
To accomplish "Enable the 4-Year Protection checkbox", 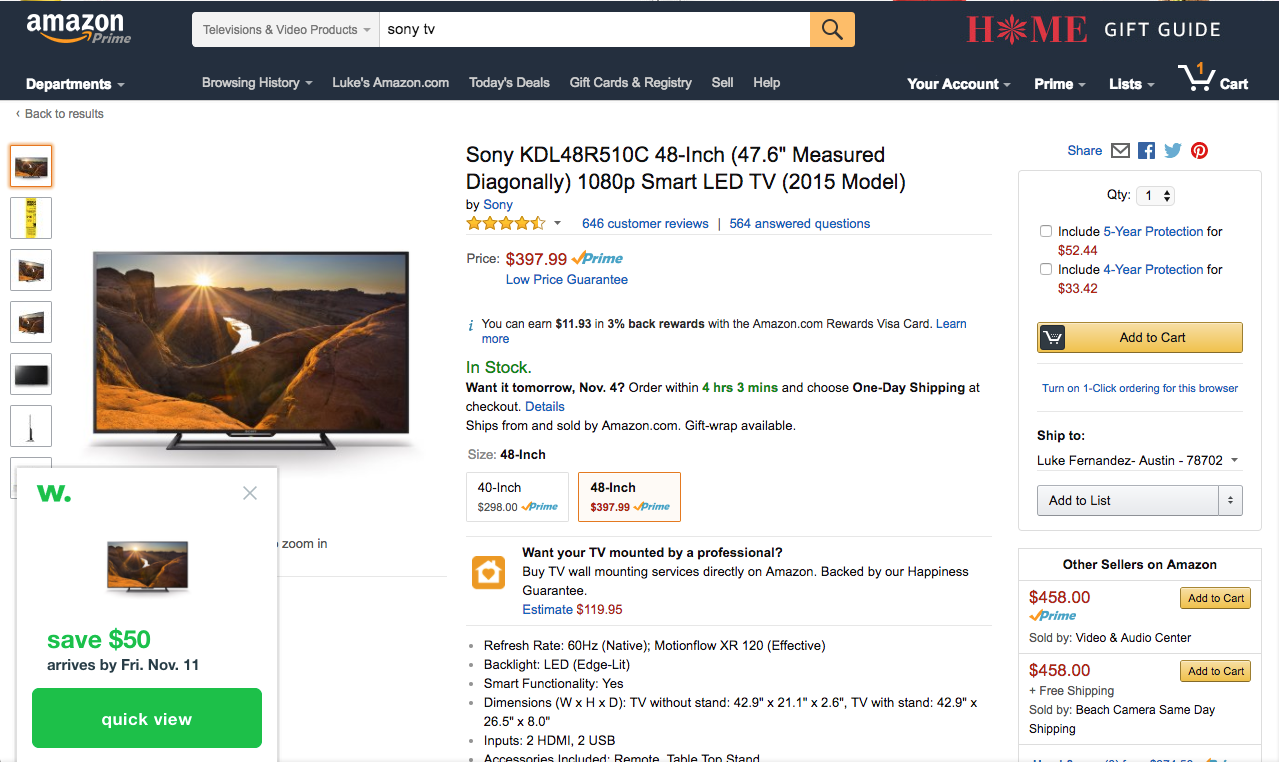I will [1046, 269].
